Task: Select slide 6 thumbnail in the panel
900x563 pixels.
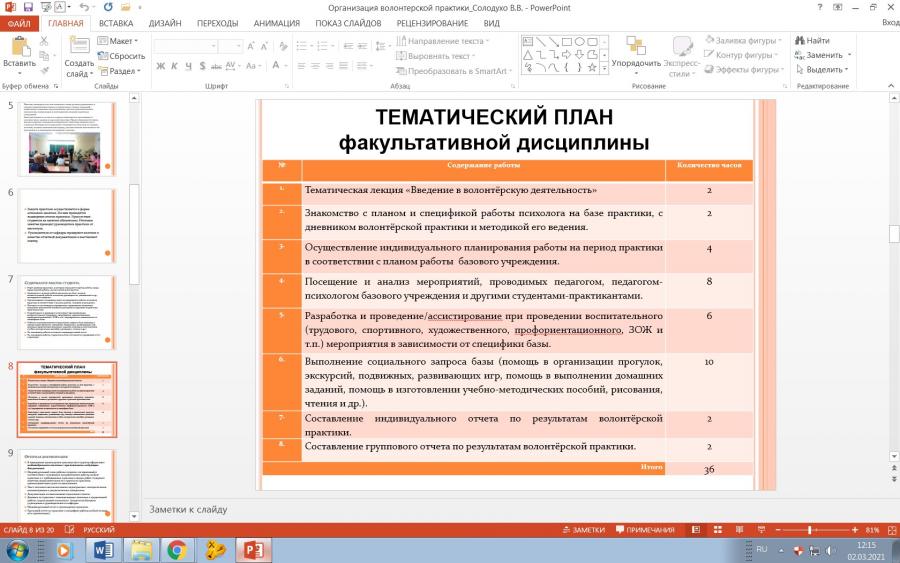Action: [67, 226]
